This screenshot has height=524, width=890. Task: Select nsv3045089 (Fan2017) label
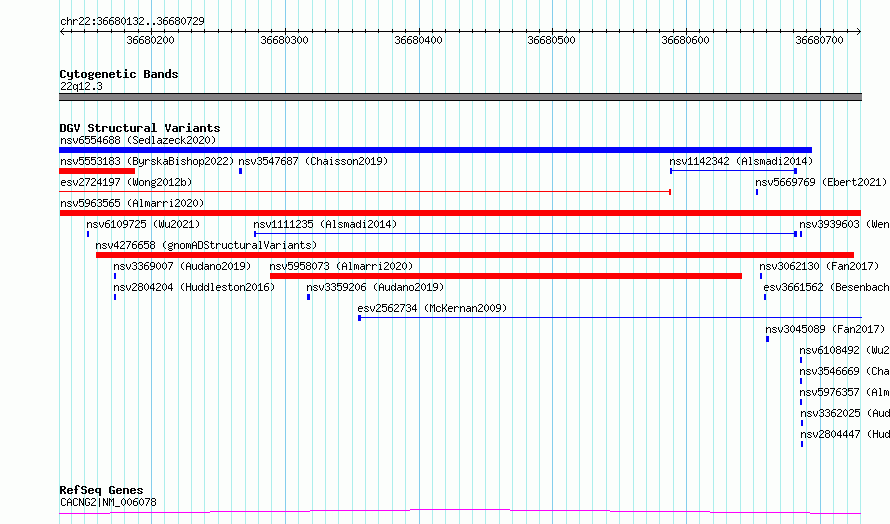click(825, 329)
